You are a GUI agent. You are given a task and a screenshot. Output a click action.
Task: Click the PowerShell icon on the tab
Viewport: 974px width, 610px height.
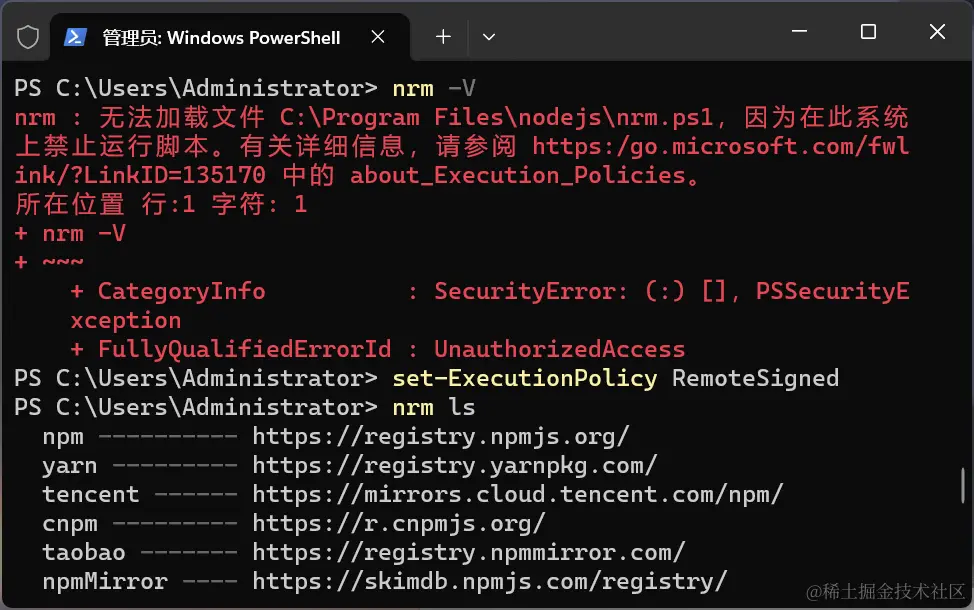tap(75, 38)
